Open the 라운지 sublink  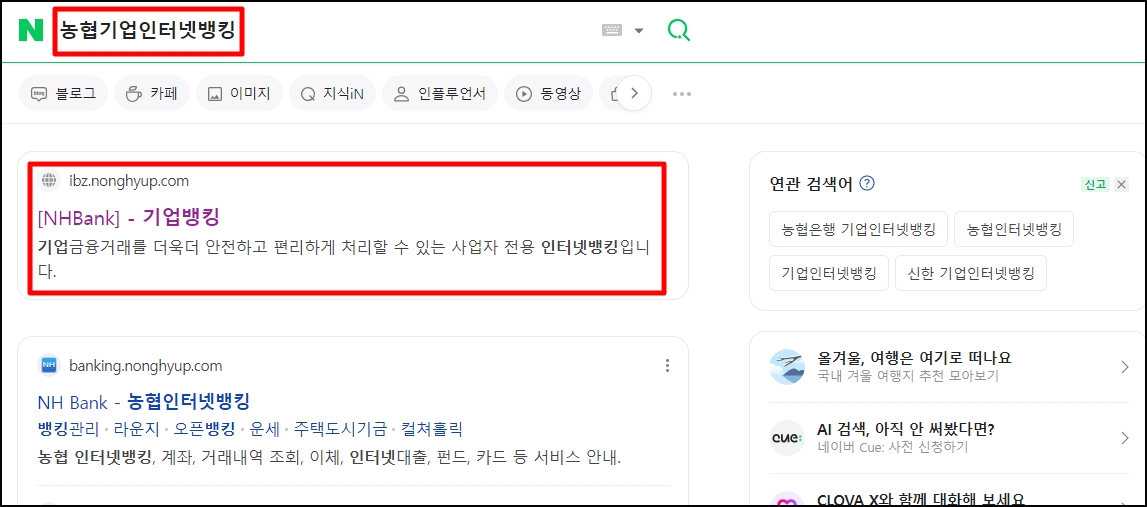pos(136,429)
